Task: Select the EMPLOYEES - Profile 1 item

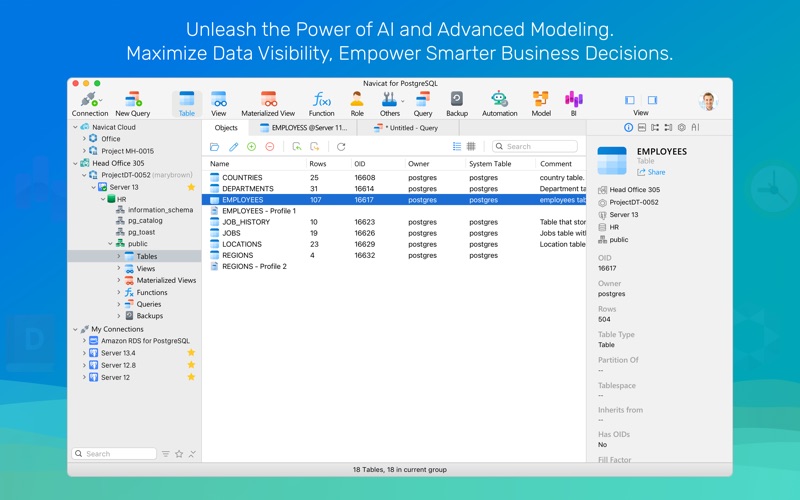Action: (394, 211)
